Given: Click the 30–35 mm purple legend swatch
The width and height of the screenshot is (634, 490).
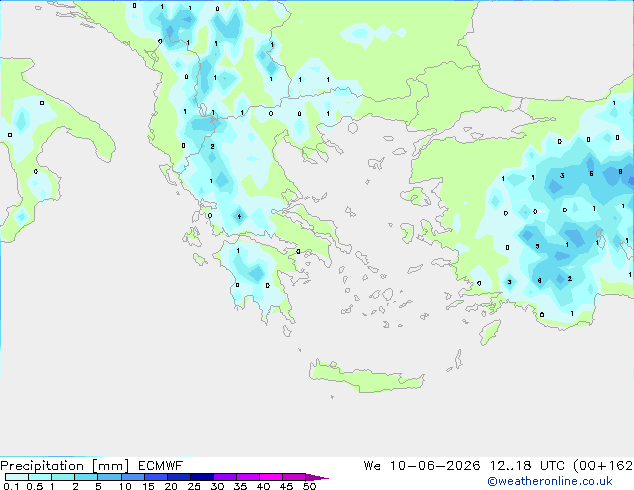Looking at the screenshot, I should point(224,477).
